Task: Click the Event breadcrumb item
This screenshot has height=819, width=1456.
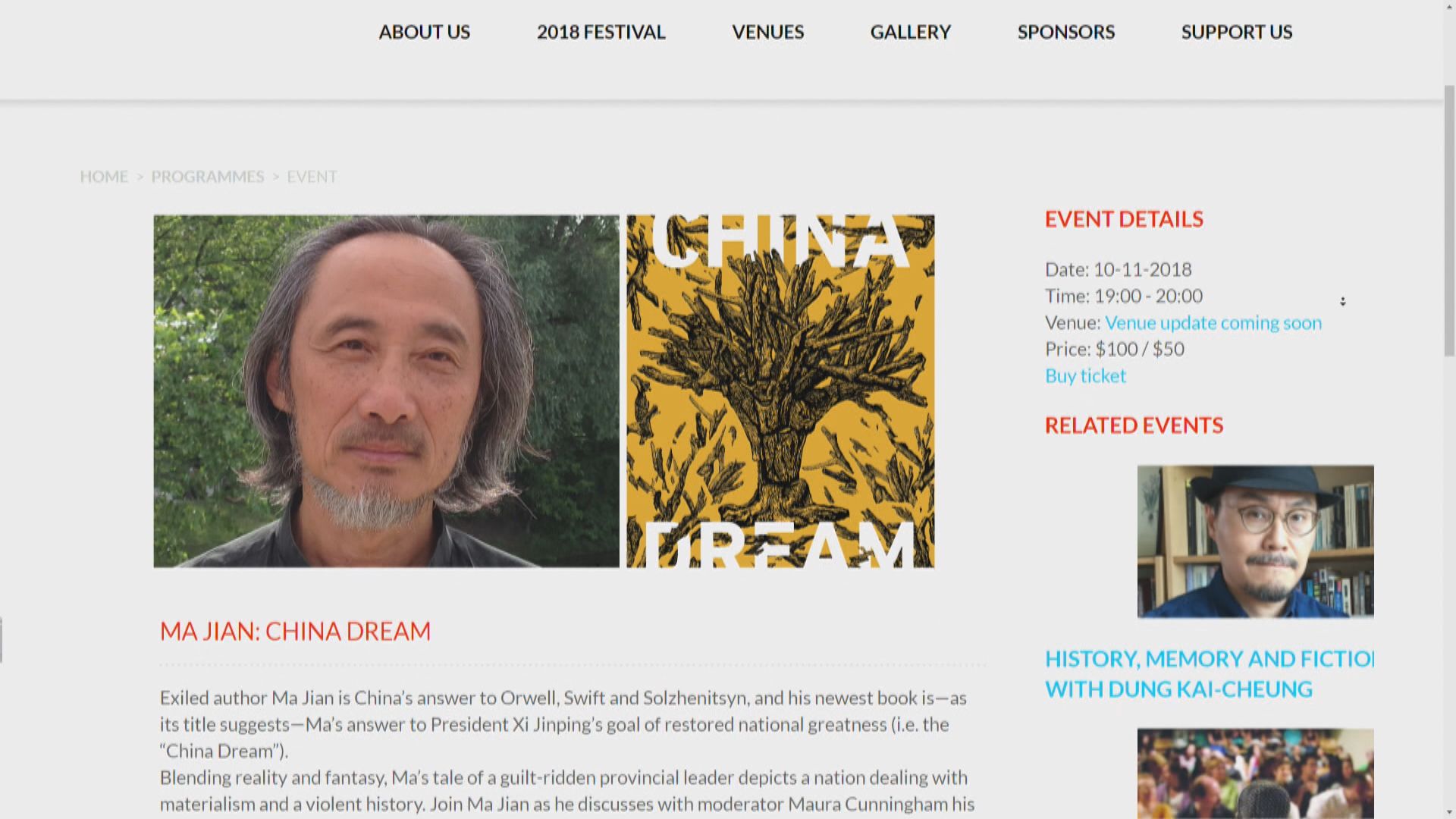Action: click(x=312, y=177)
